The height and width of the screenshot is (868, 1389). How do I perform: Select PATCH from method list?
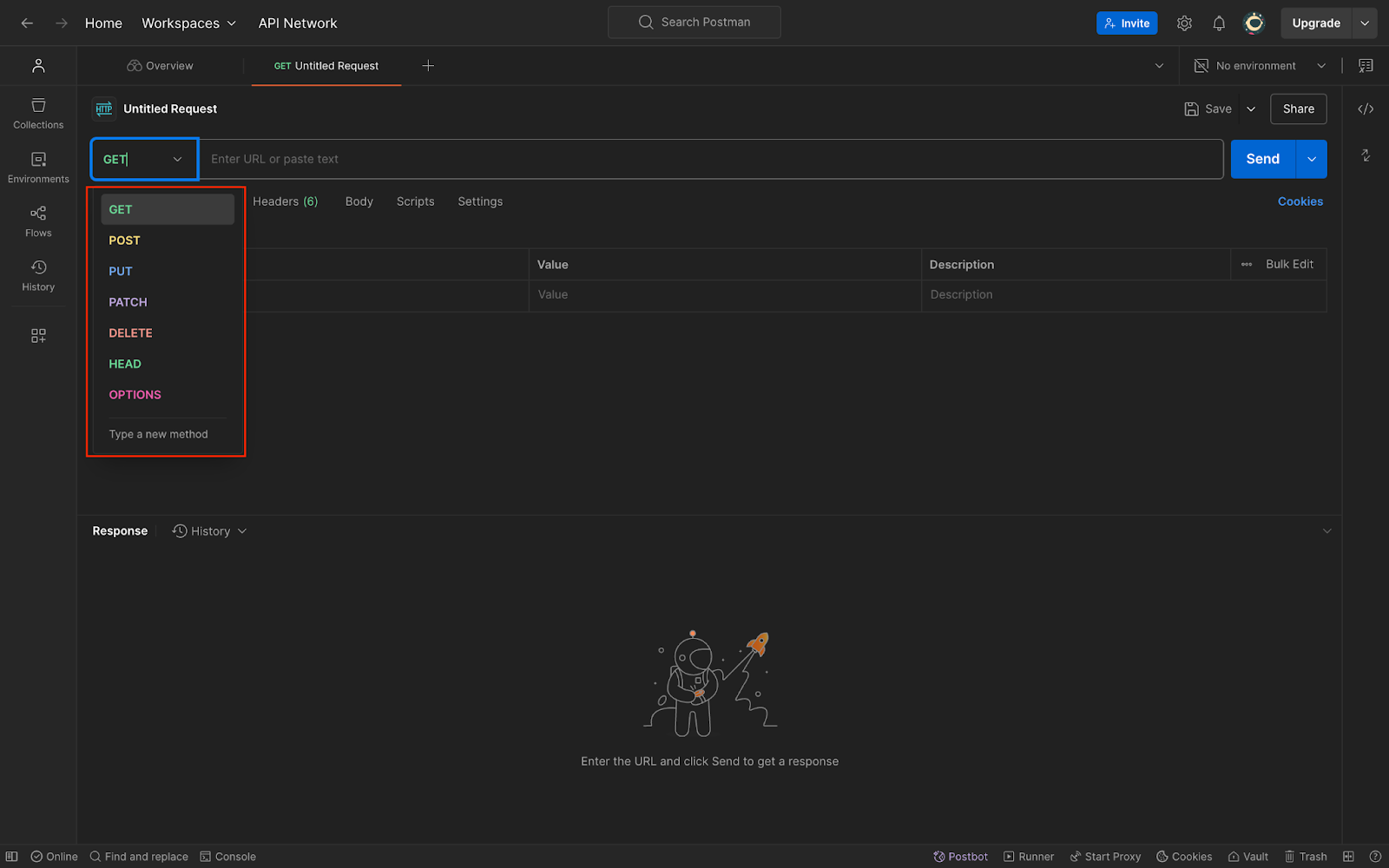click(168, 302)
